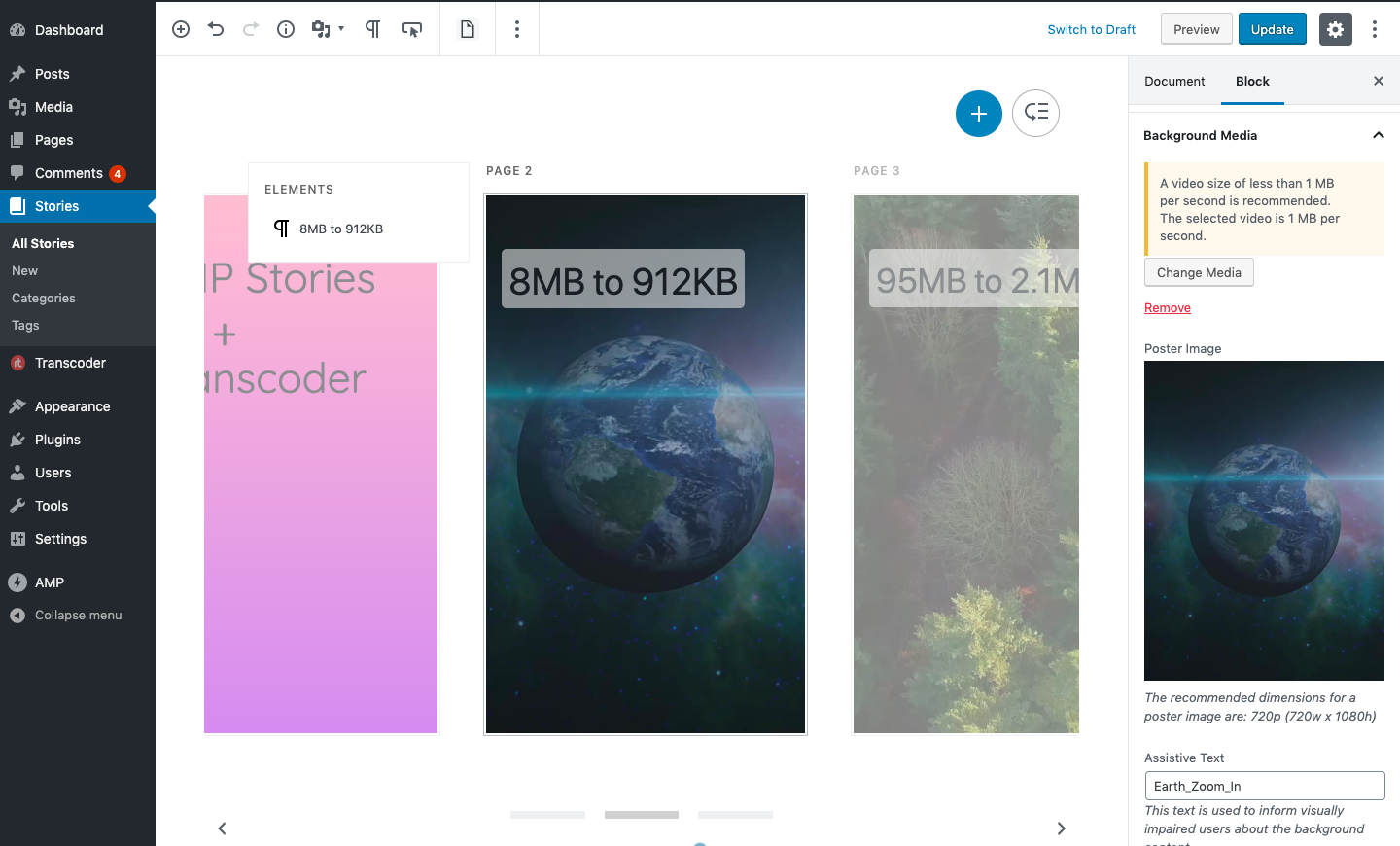1400x846 pixels.
Task: Open the Plugins menu
Action: 78,440
